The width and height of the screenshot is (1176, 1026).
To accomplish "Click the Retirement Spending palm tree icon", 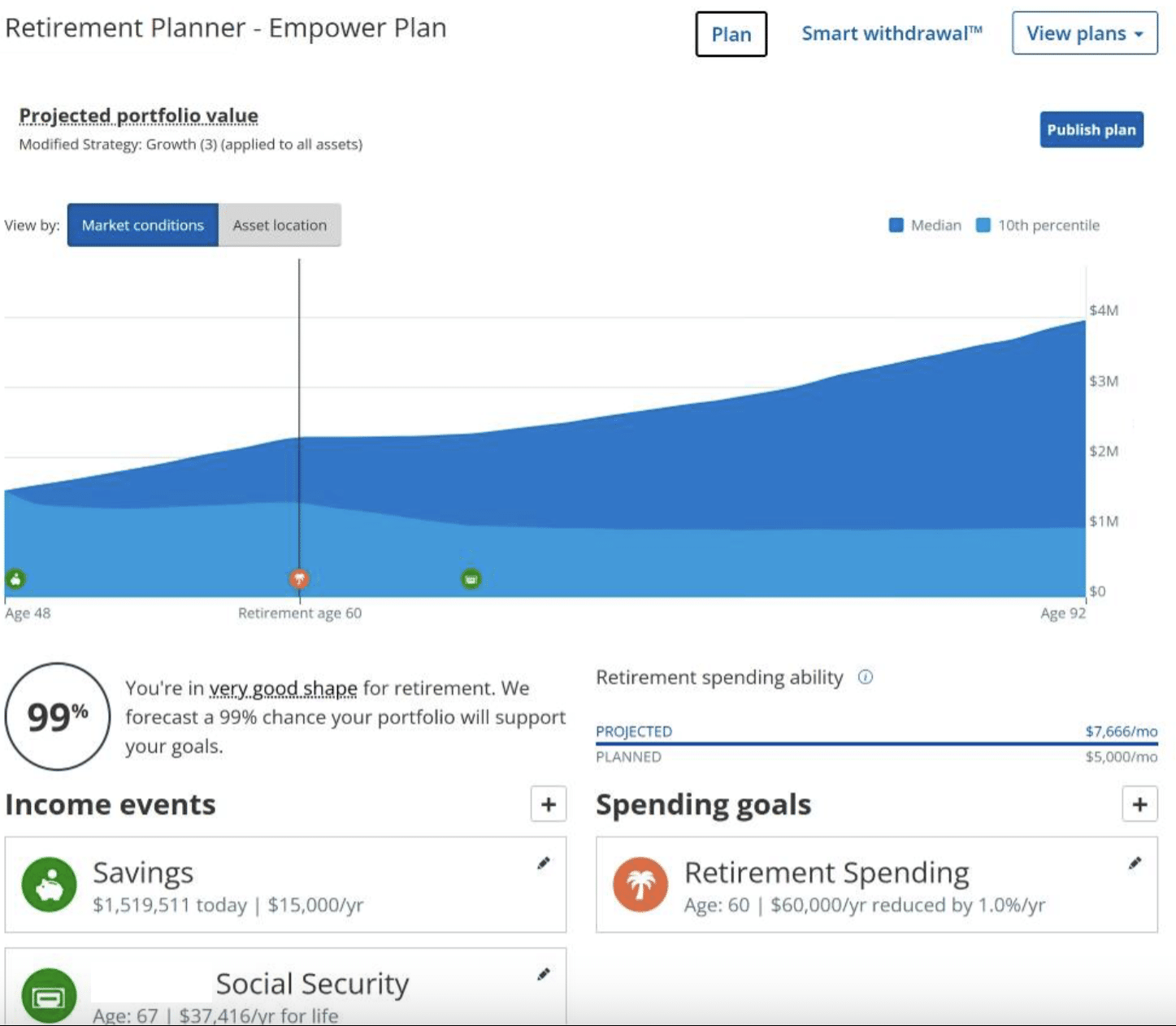I will tap(640, 885).
